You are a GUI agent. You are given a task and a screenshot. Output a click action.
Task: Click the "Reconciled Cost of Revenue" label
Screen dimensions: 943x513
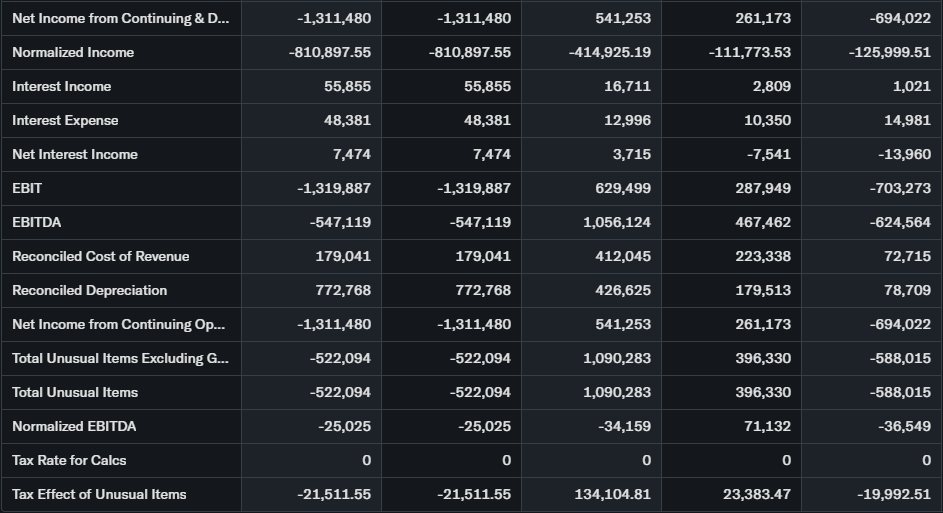(x=100, y=256)
